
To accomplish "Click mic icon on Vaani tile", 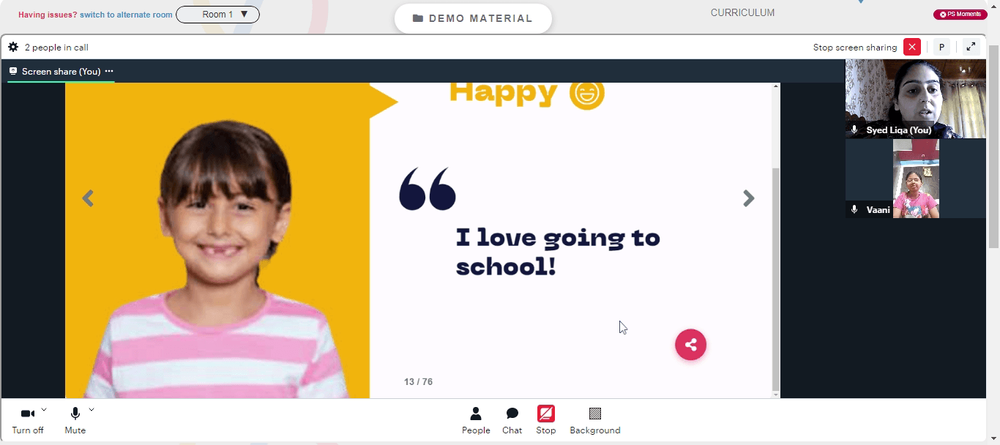I will pyautogui.click(x=855, y=209).
